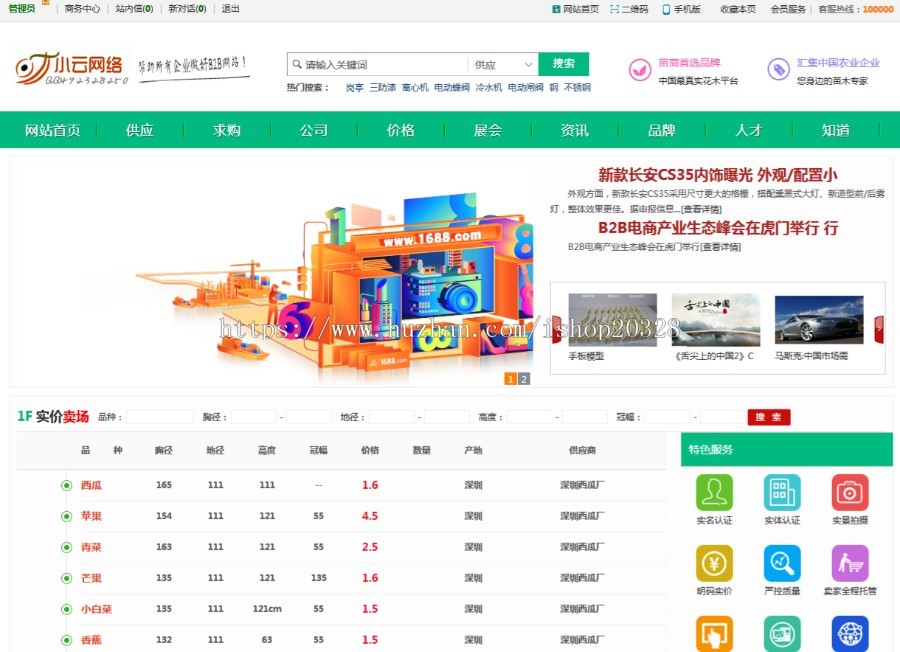Open the 实名认证 real-name certification icon

pyautogui.click(x=714, y=491)
